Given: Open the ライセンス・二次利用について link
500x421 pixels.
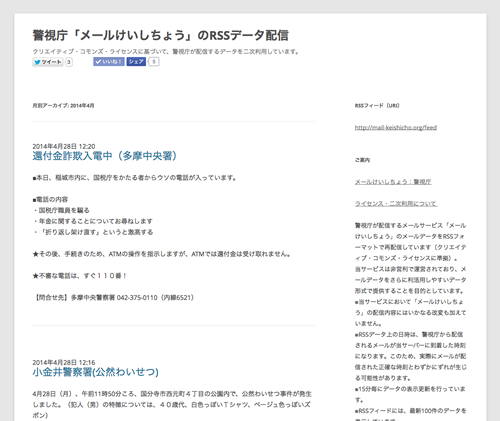Looking at the screenshot, I should click(x=396, y=203).
